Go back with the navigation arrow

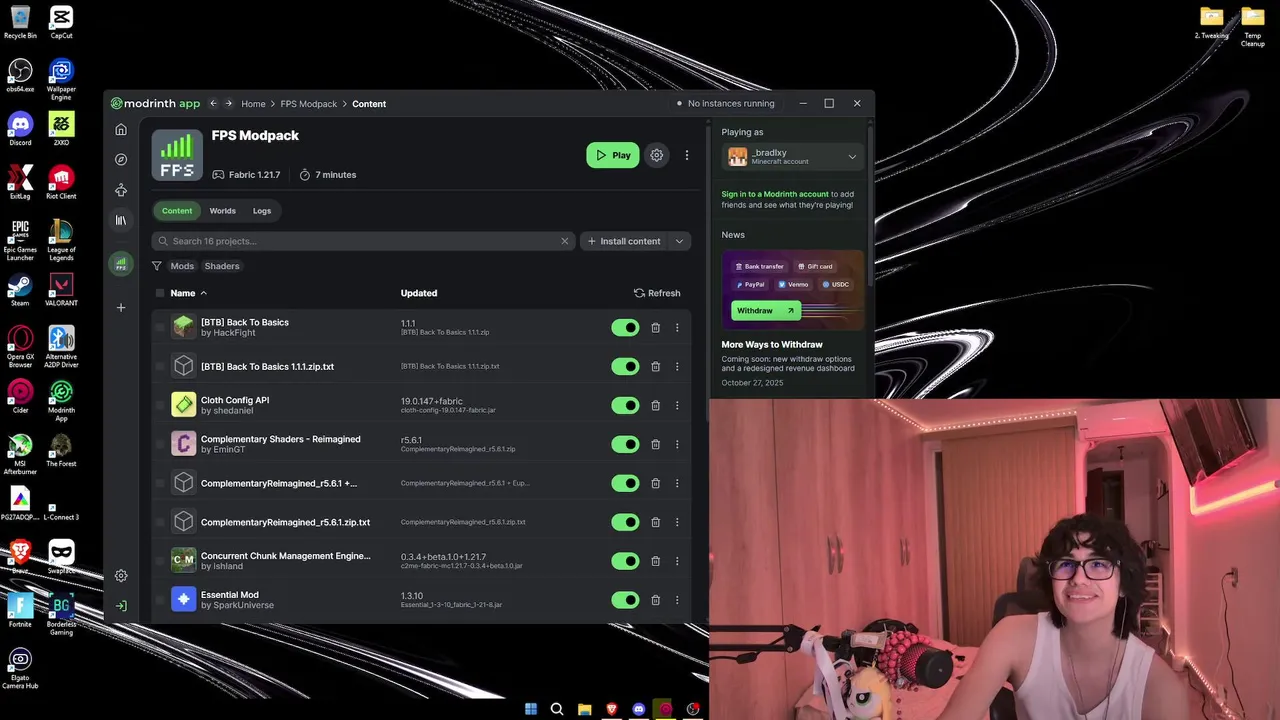pos(213,103)
